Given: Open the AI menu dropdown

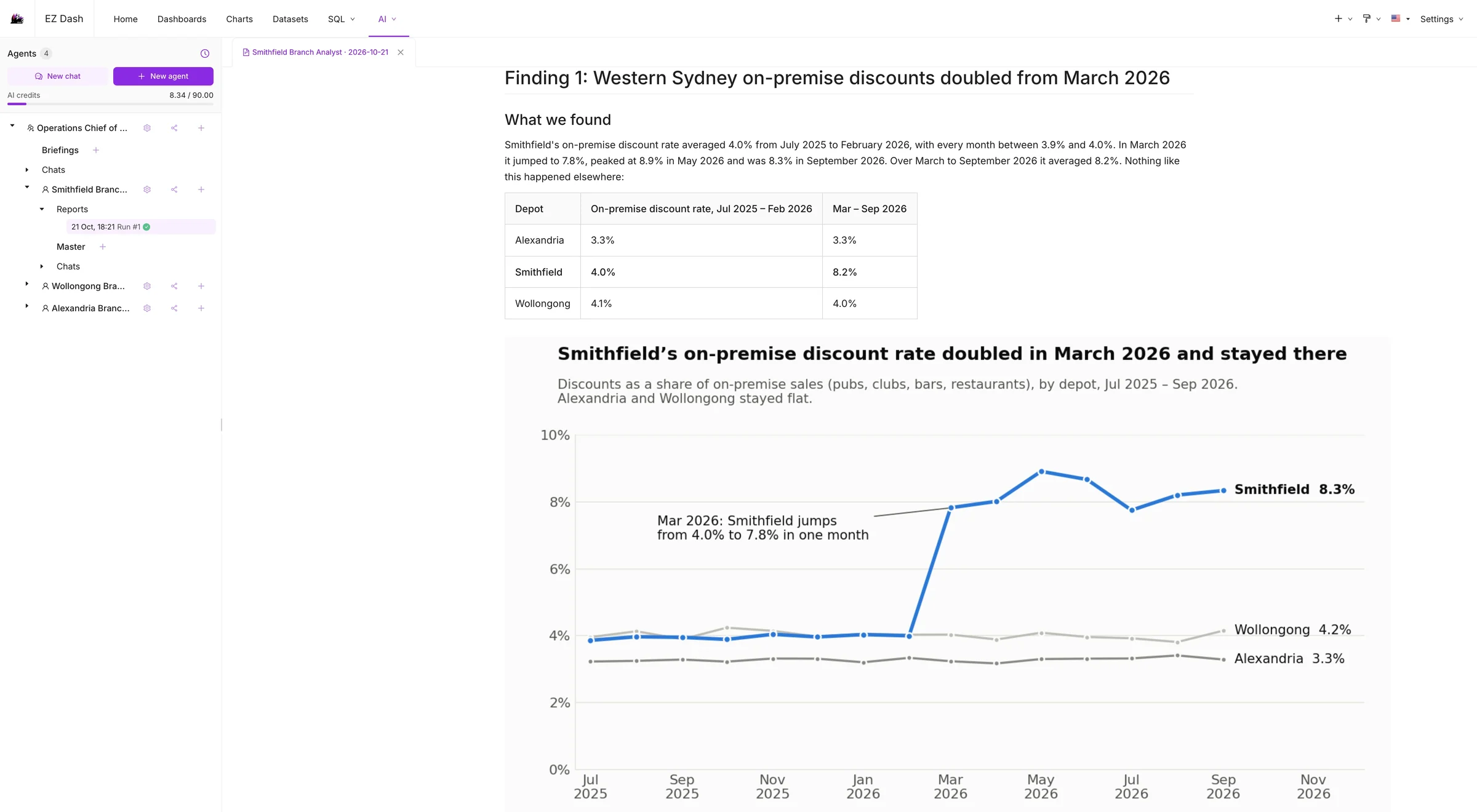Looking at the screenshot, I should 387,19.
